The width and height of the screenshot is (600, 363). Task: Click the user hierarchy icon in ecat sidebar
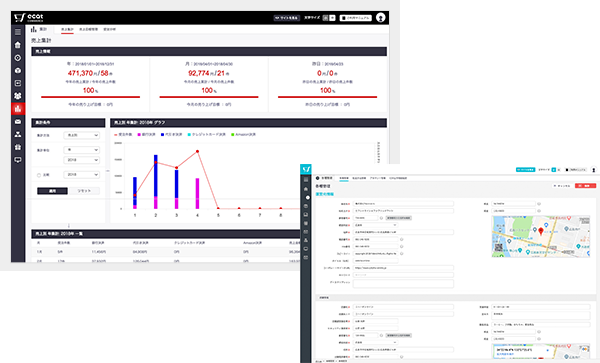18,134
